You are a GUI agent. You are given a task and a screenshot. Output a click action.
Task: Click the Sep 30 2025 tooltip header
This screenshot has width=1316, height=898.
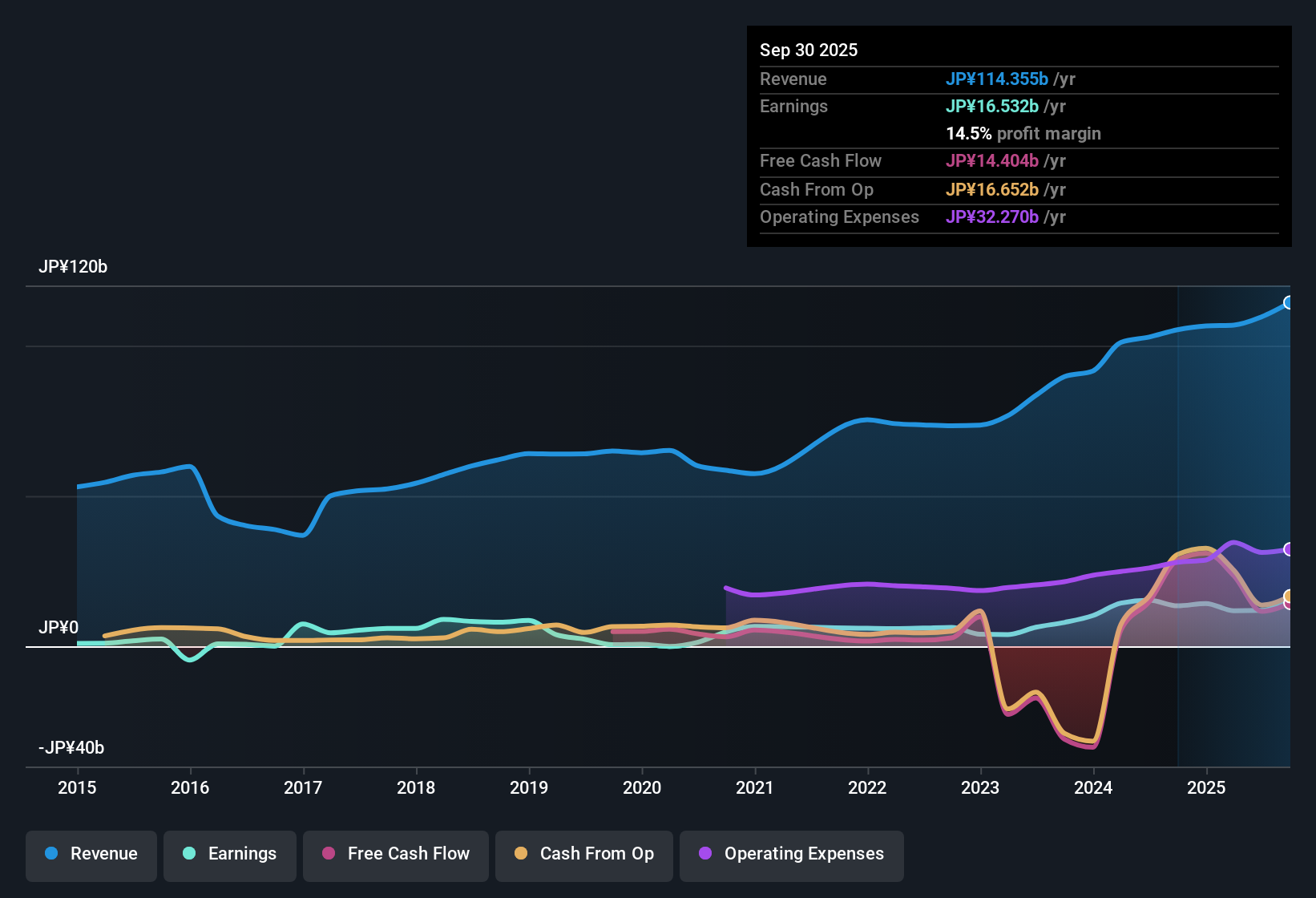809,50
